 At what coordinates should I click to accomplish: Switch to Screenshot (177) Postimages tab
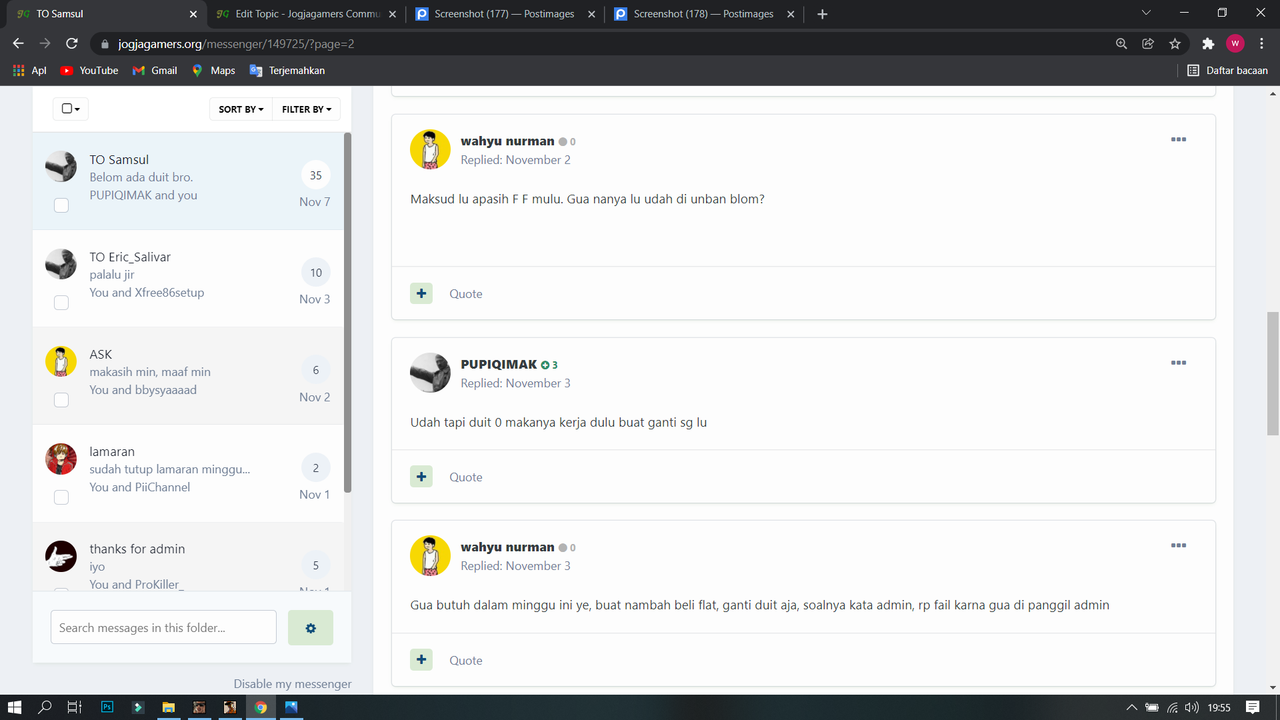click(506, 14)
